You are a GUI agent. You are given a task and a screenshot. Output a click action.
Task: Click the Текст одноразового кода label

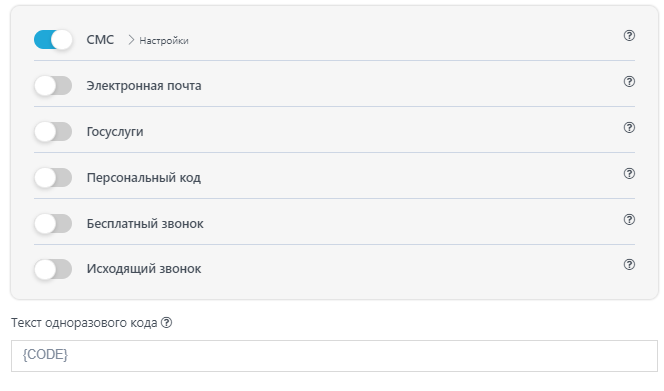[84, 323]
